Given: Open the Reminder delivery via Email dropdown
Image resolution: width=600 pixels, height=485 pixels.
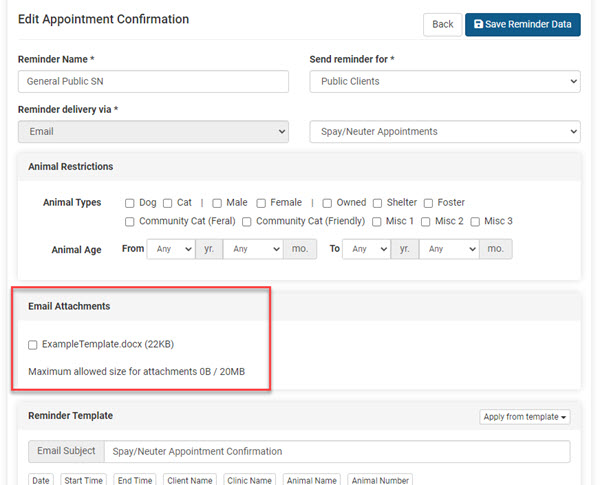Looking at the screenshot, I should [153, 131].
